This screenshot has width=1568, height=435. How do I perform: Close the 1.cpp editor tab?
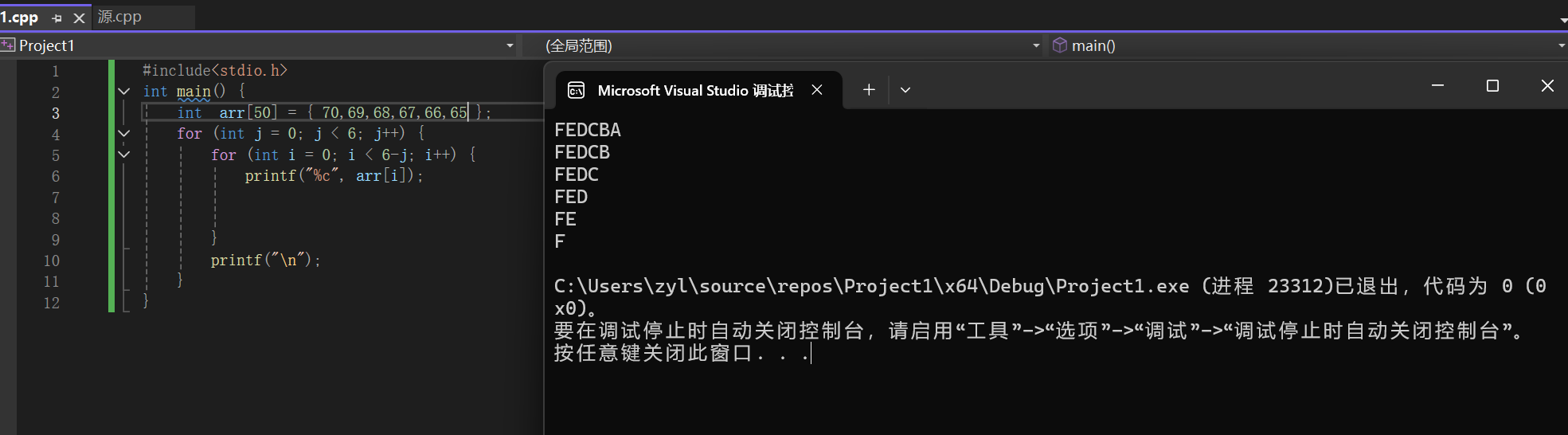pos(79,18)
